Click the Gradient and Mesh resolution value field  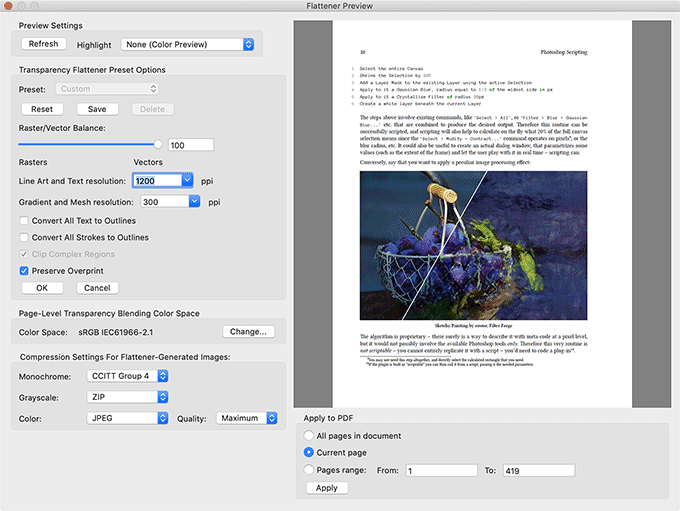(165, 202)
